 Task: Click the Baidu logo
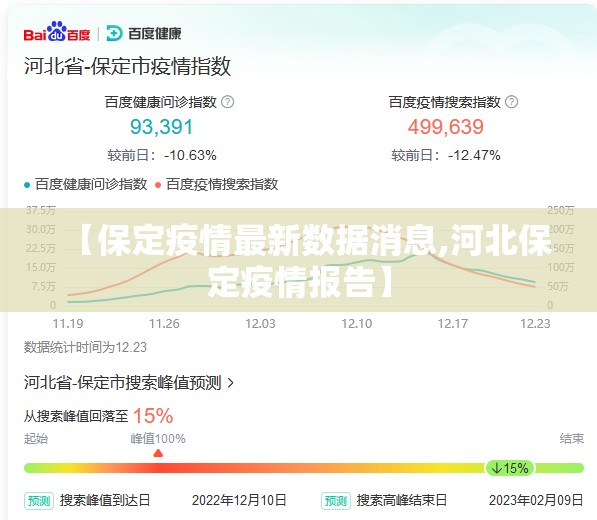57,32
